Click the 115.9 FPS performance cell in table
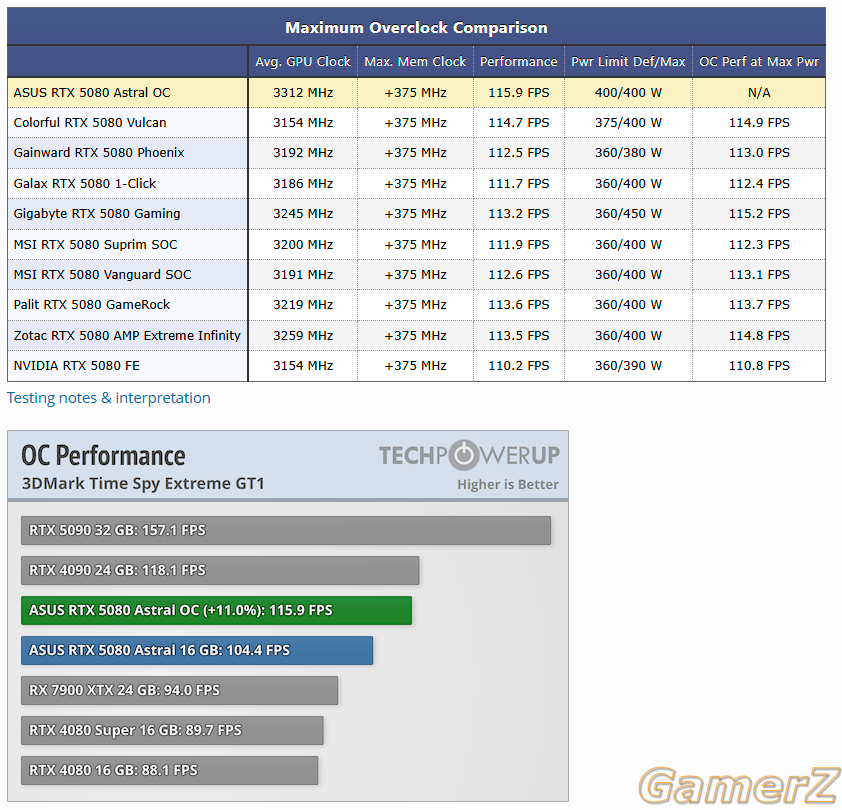This screenshot has height=810, width=842. [519, 92]
